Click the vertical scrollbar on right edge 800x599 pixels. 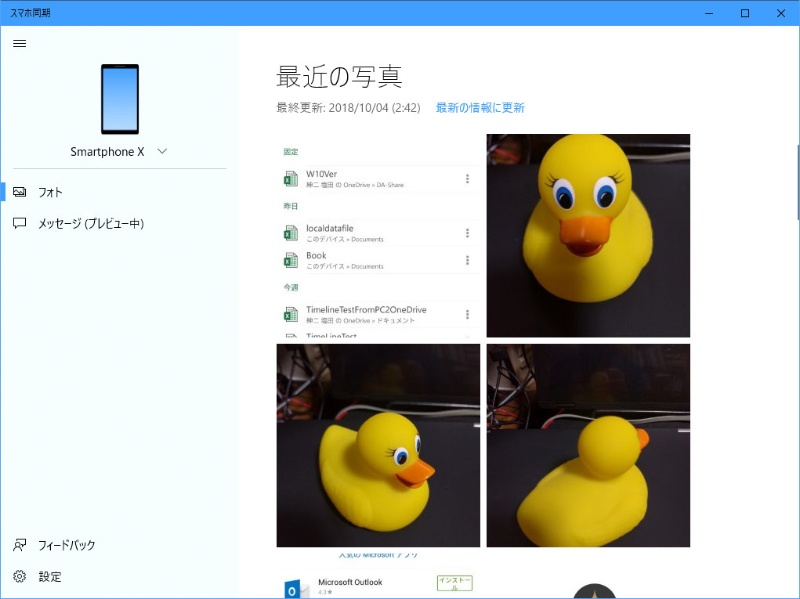coord(796,182)
